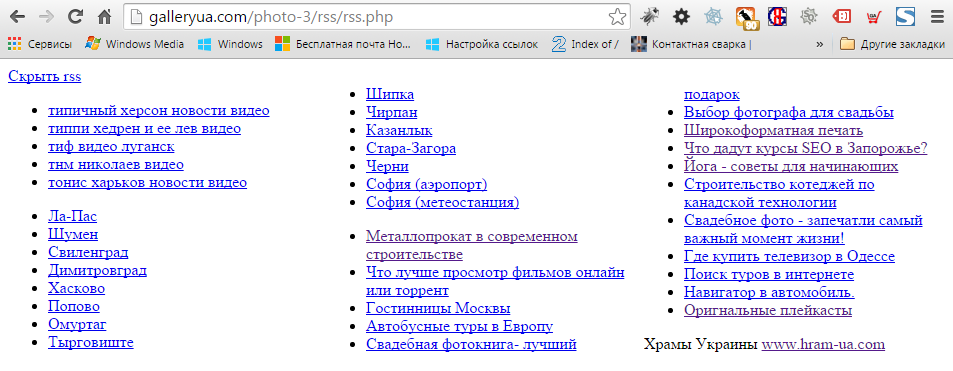The height and width of the screenshot is (371, 953).
Task: Click the black gear extension icon
Action: [682, 17]
